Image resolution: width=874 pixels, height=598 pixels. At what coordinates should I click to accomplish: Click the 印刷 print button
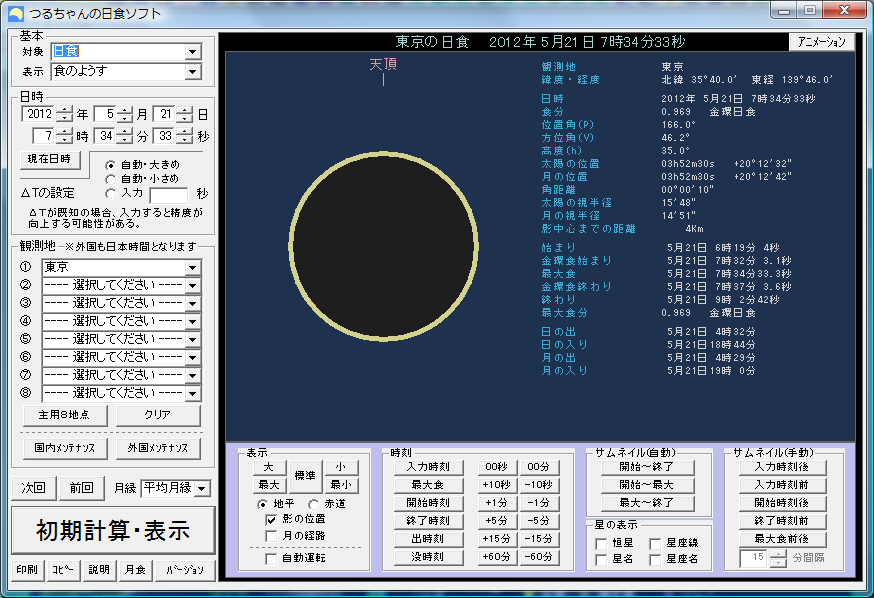(27, 570)
